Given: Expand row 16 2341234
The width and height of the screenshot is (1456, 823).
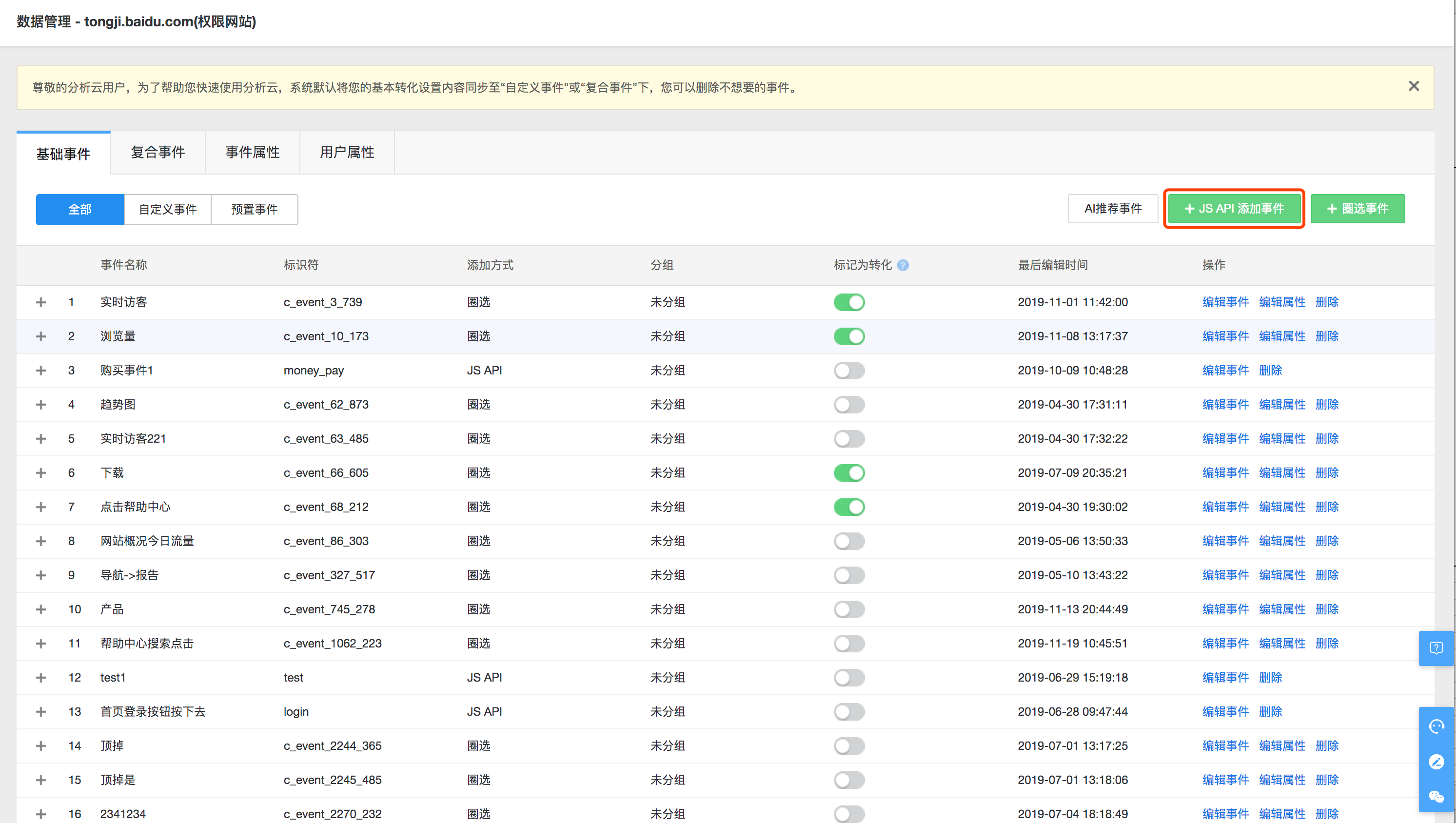Looking at the screenshot, I should pos(40,814).
